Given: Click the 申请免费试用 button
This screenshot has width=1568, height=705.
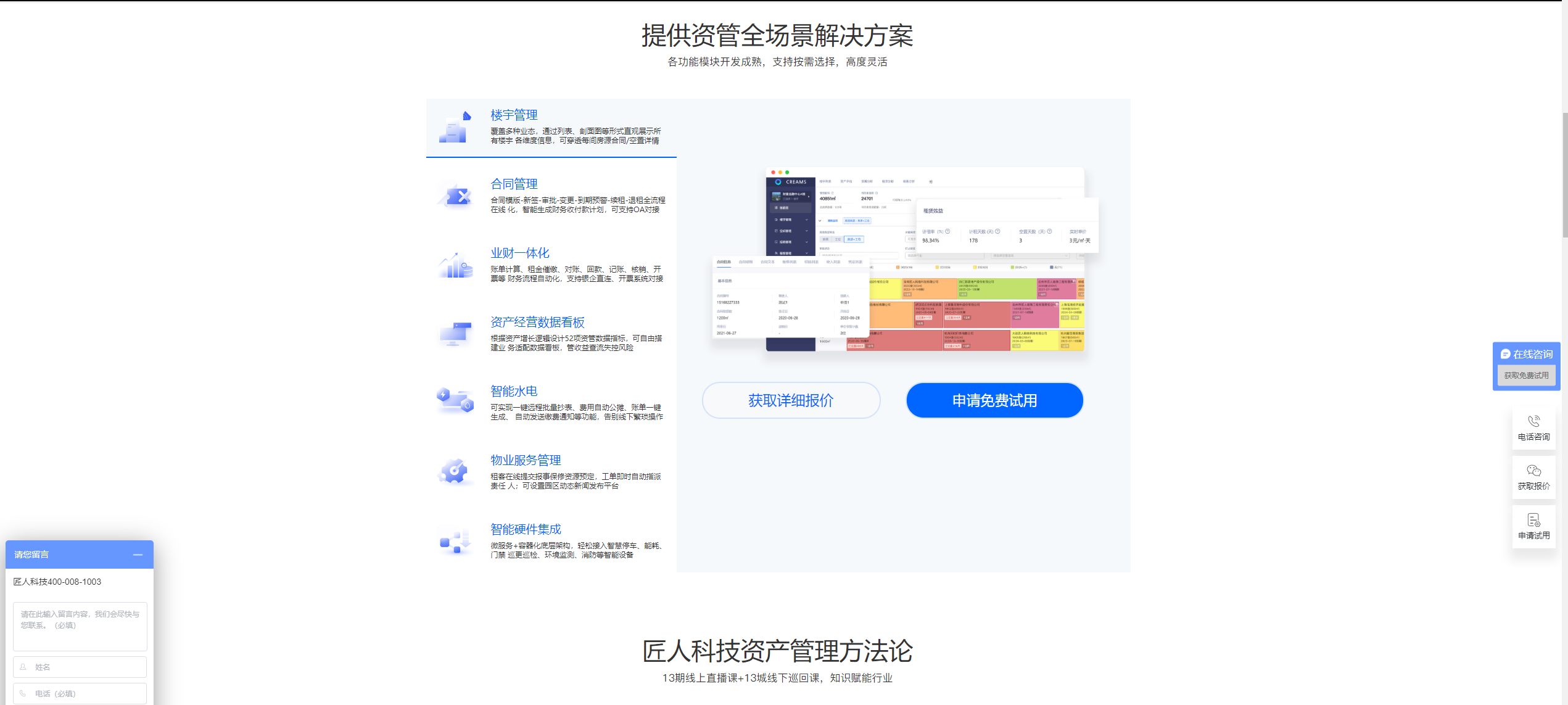Looking at the screenshot, I should coord(994,400).
